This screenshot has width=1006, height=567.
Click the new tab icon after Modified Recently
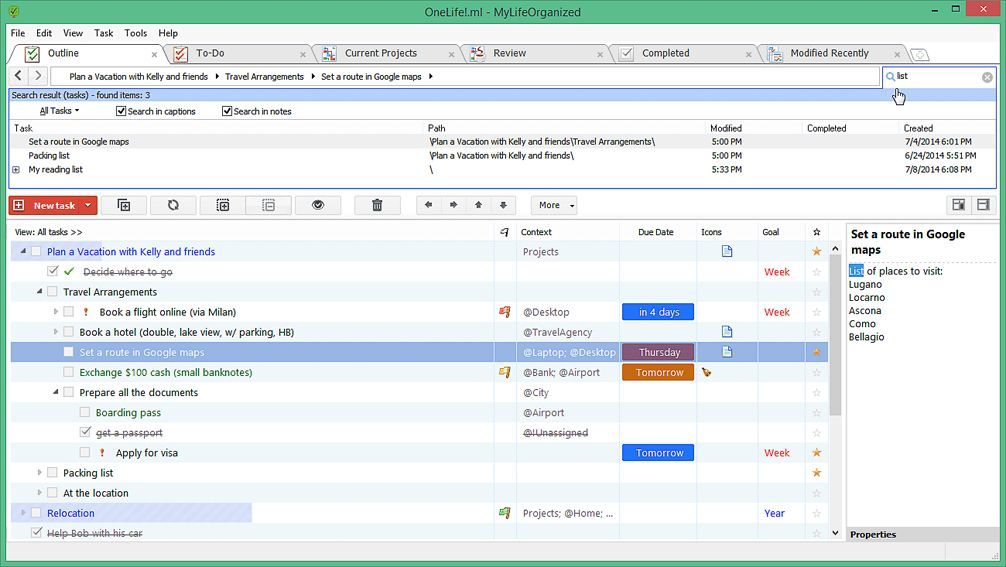click(919, 55)
